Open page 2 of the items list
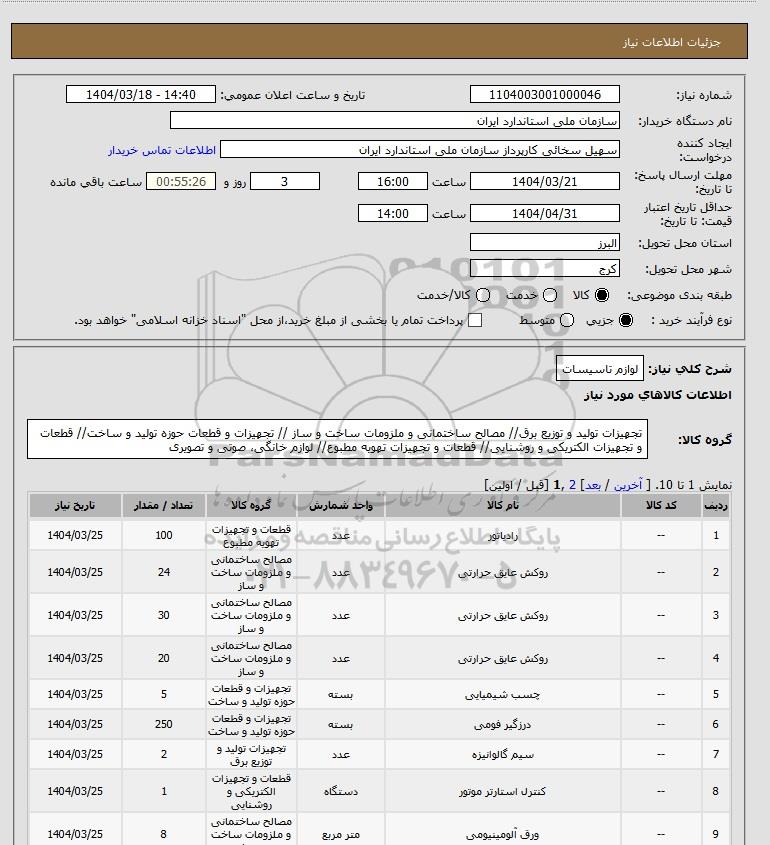 point(572,485)
